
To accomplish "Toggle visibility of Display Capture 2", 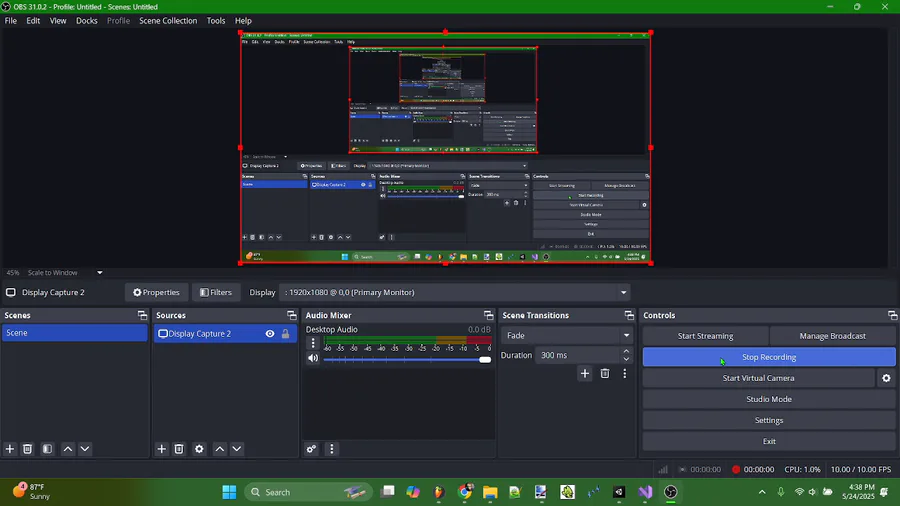I will pyautogui.click(x=270, y=333).
